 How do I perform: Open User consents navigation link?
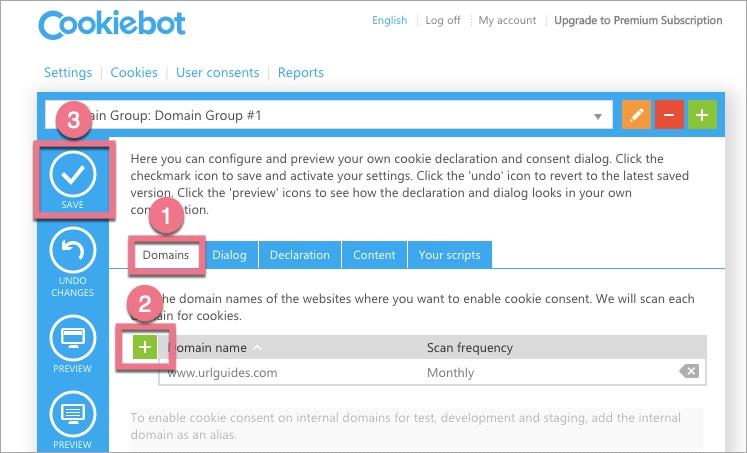click(x=217, y=72)
